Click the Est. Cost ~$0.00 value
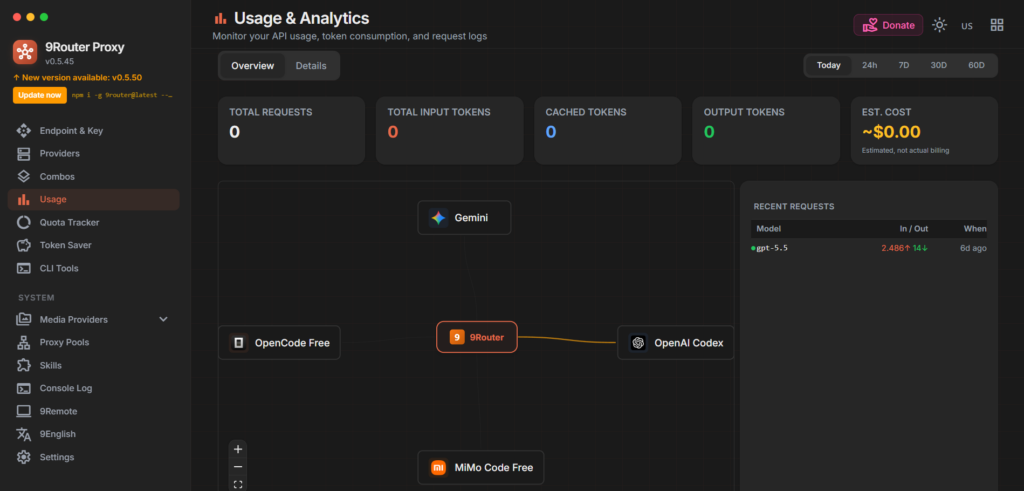The height and width of the screenshot is (491, 1024). 891,132
